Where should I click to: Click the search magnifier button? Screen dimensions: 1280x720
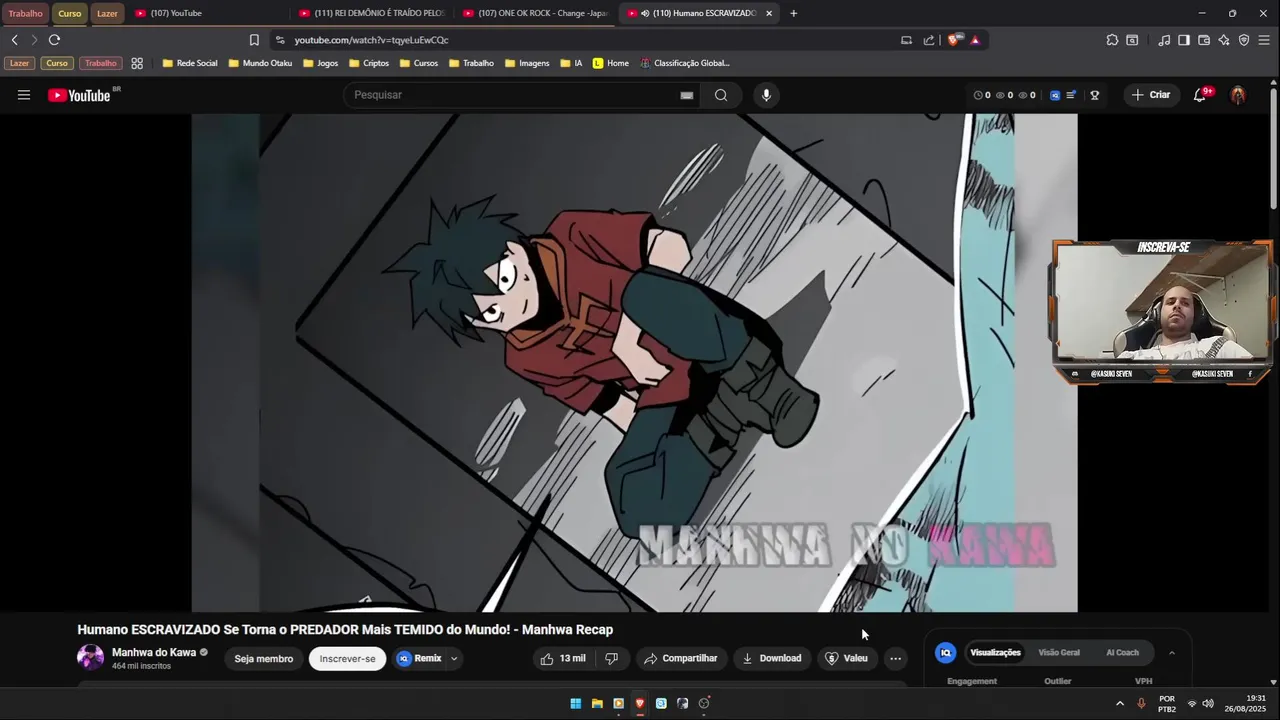click(721, 95)
